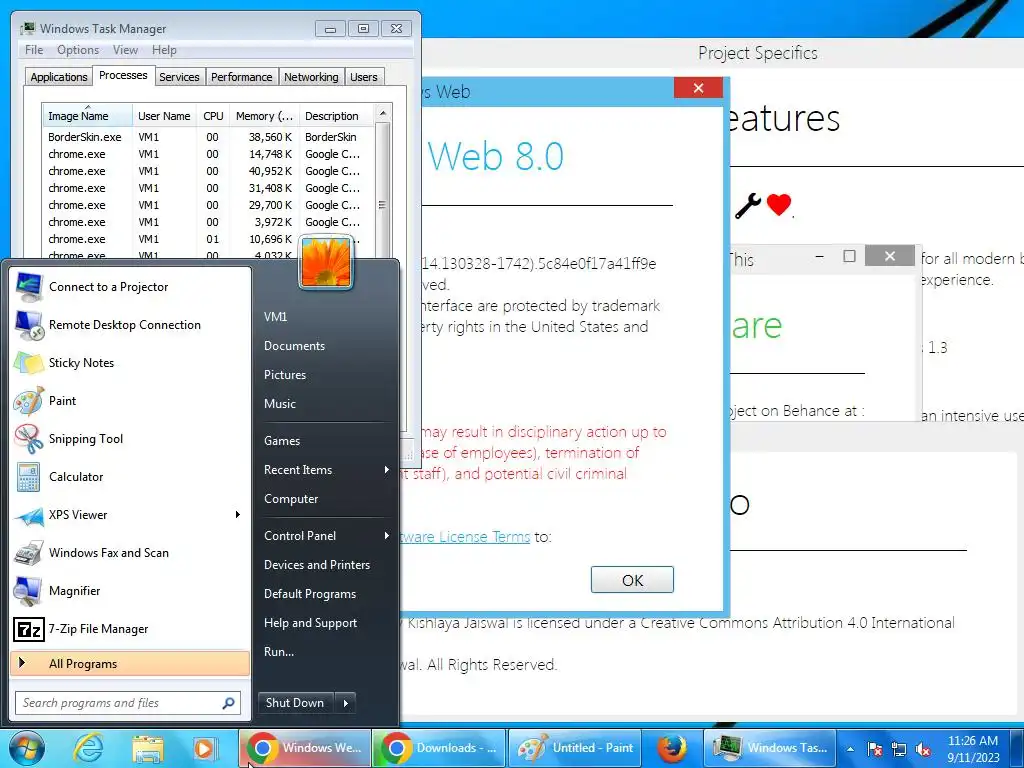Open Computer from the Start menu

[291, 499]
